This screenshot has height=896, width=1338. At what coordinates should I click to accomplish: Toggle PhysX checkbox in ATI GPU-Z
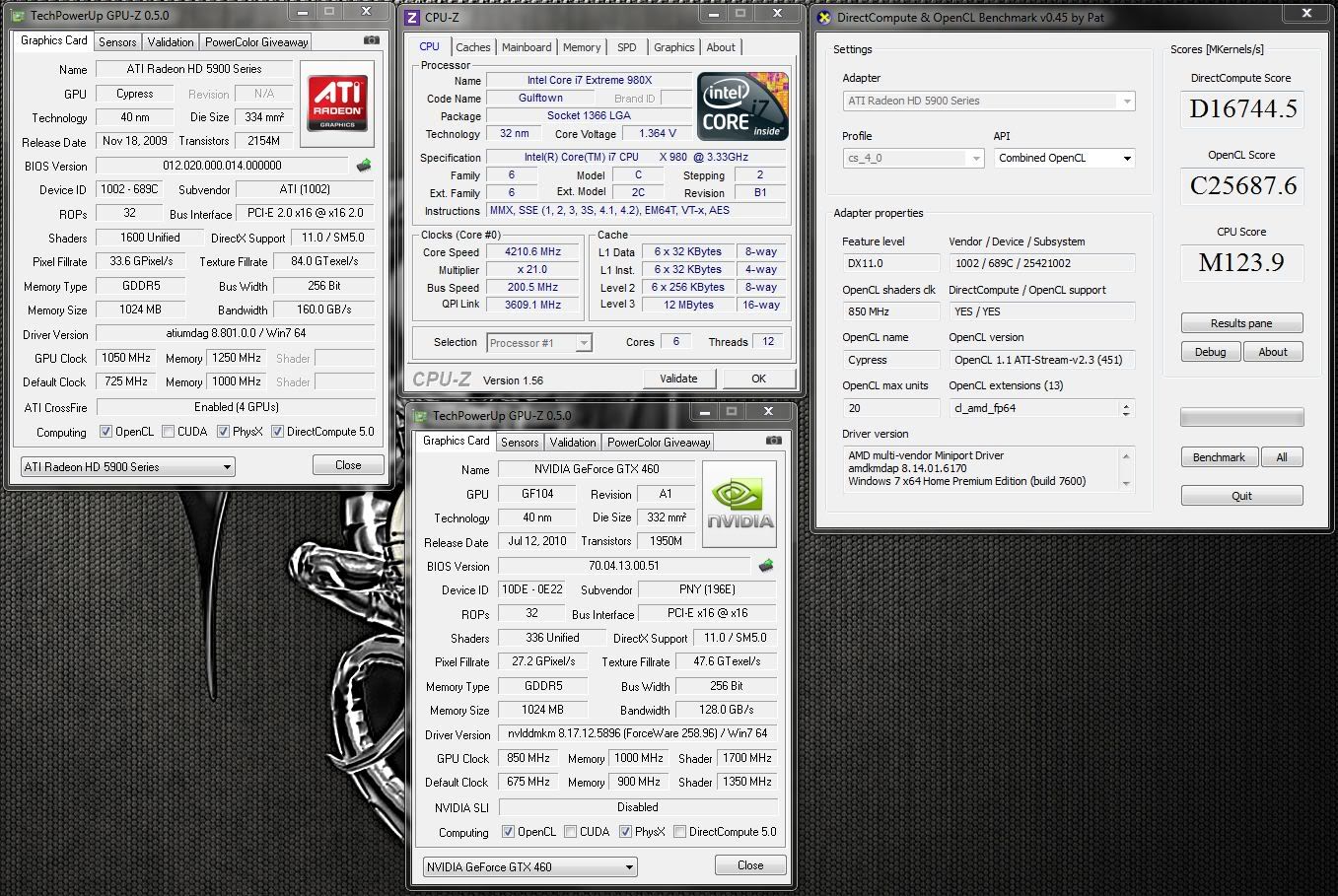224,432
